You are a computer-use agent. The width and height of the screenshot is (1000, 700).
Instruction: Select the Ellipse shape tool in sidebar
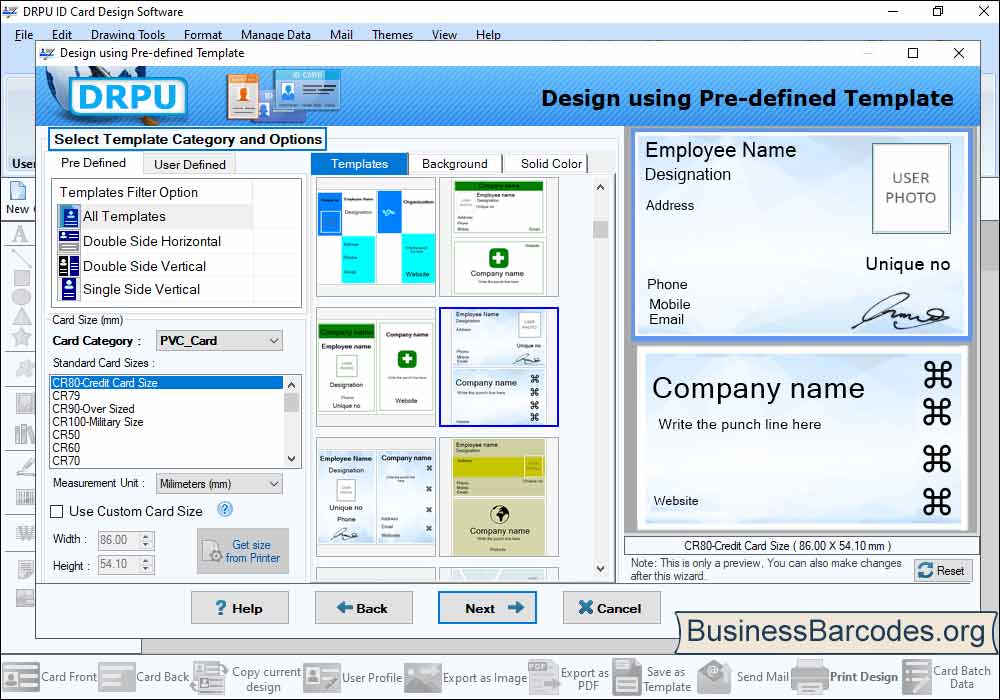[21, 297]
